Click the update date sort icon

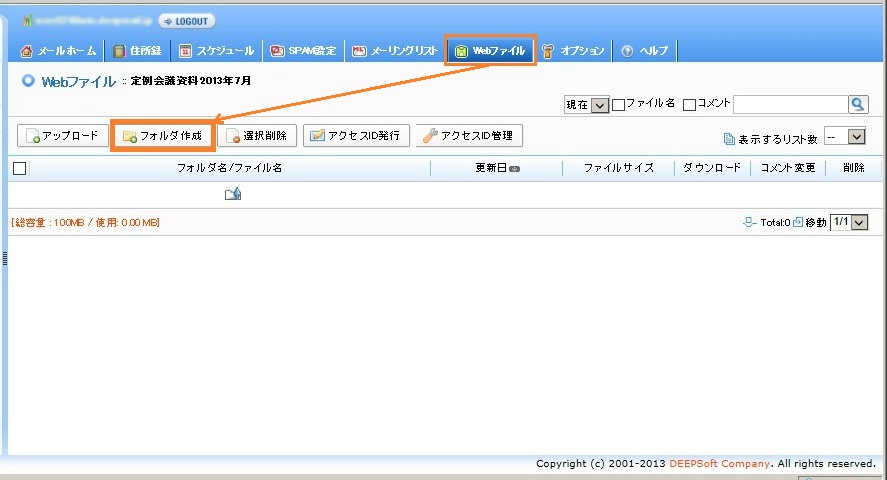click(x=514, y=169)
